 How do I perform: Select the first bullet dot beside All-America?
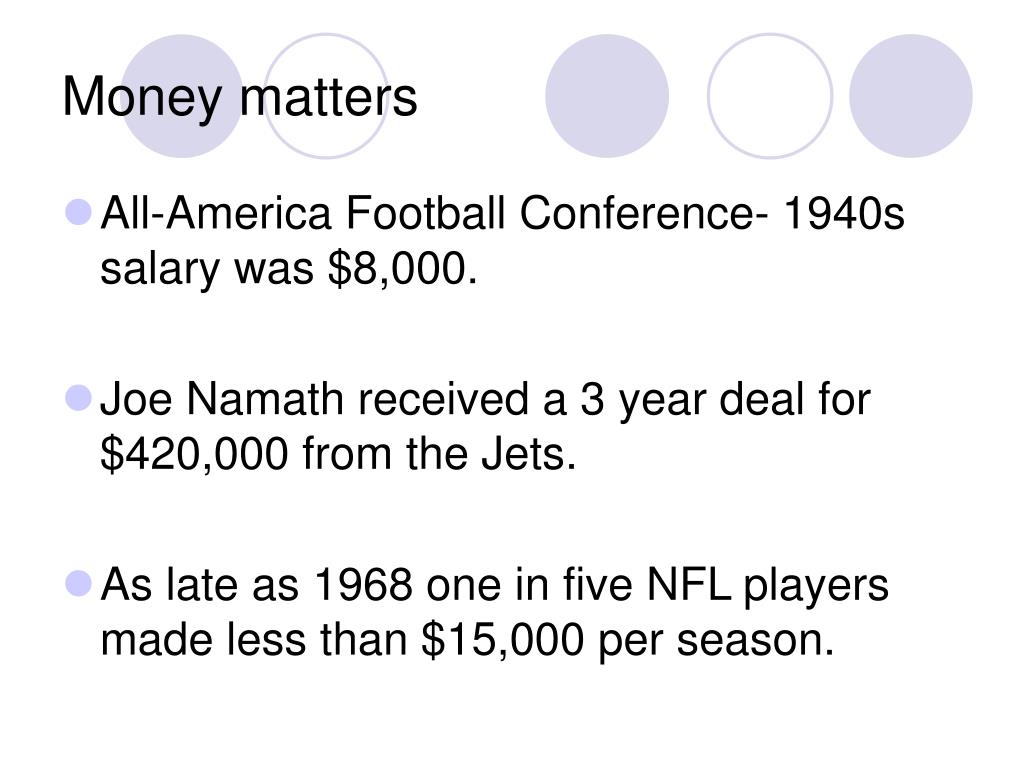tap(78, 212)
